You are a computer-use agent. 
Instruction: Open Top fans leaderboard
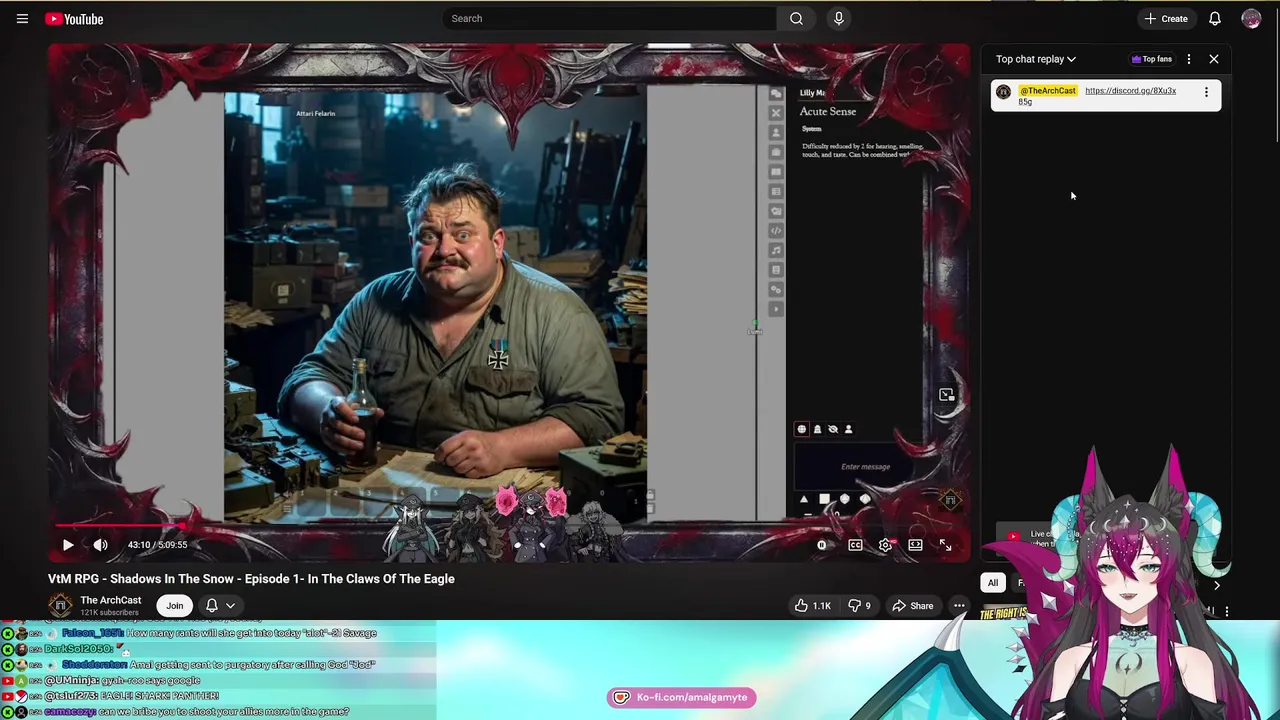[x=1152, y=59]
